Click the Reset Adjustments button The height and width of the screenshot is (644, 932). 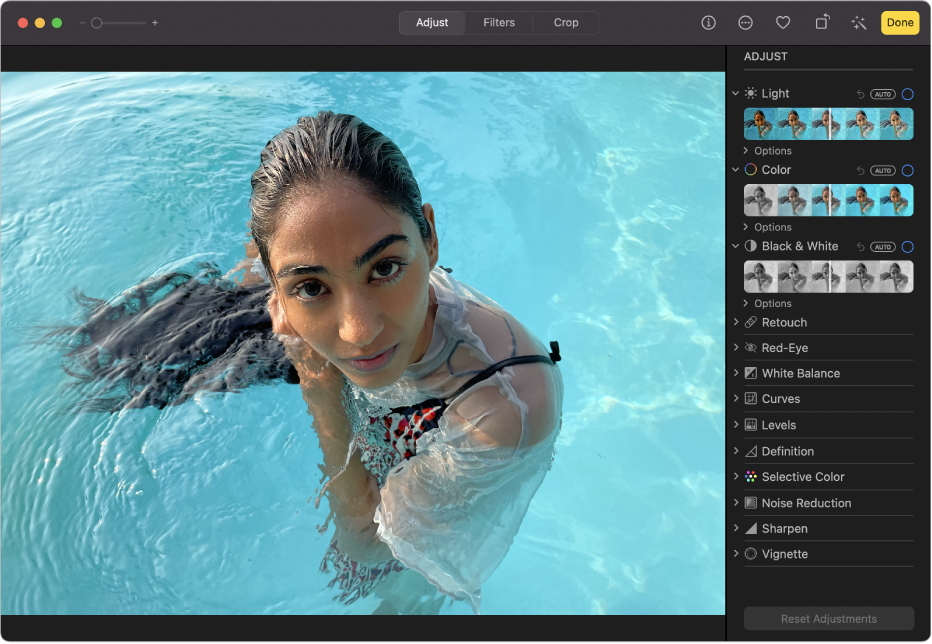[828, 618]
